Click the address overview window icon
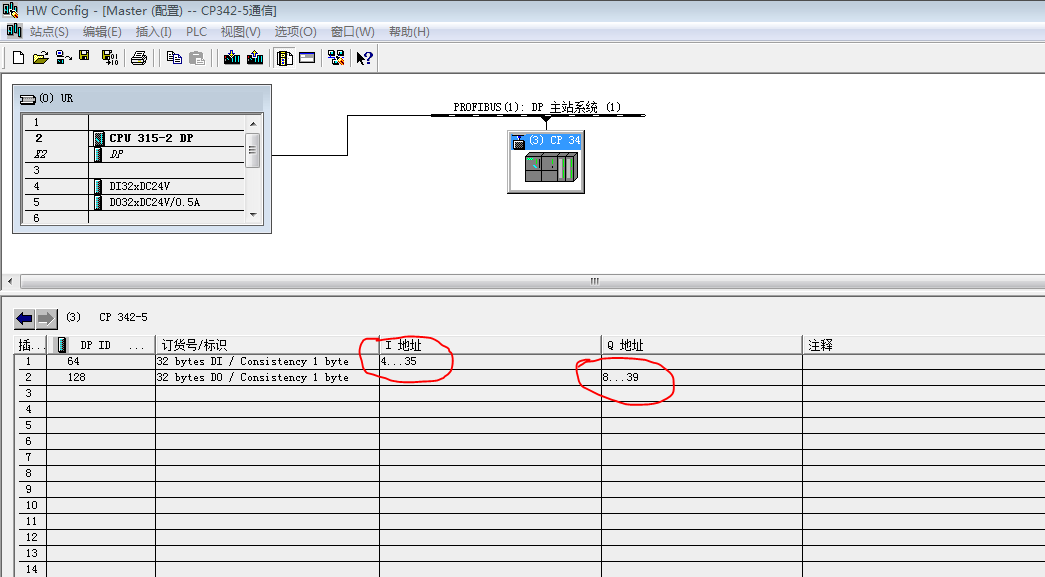This screenshot has width=1045, height=577. [x=307, y=58]
